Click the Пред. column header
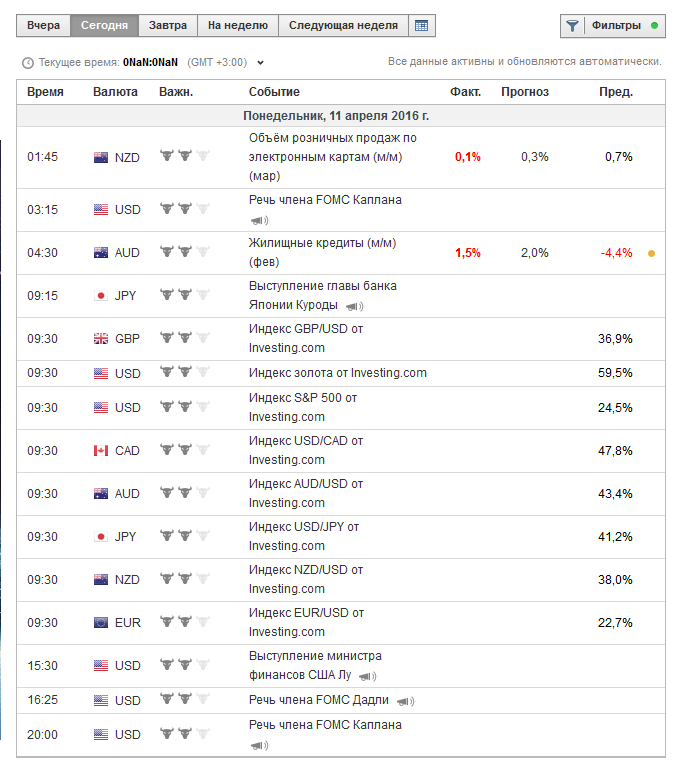 [x=616, y=92]
